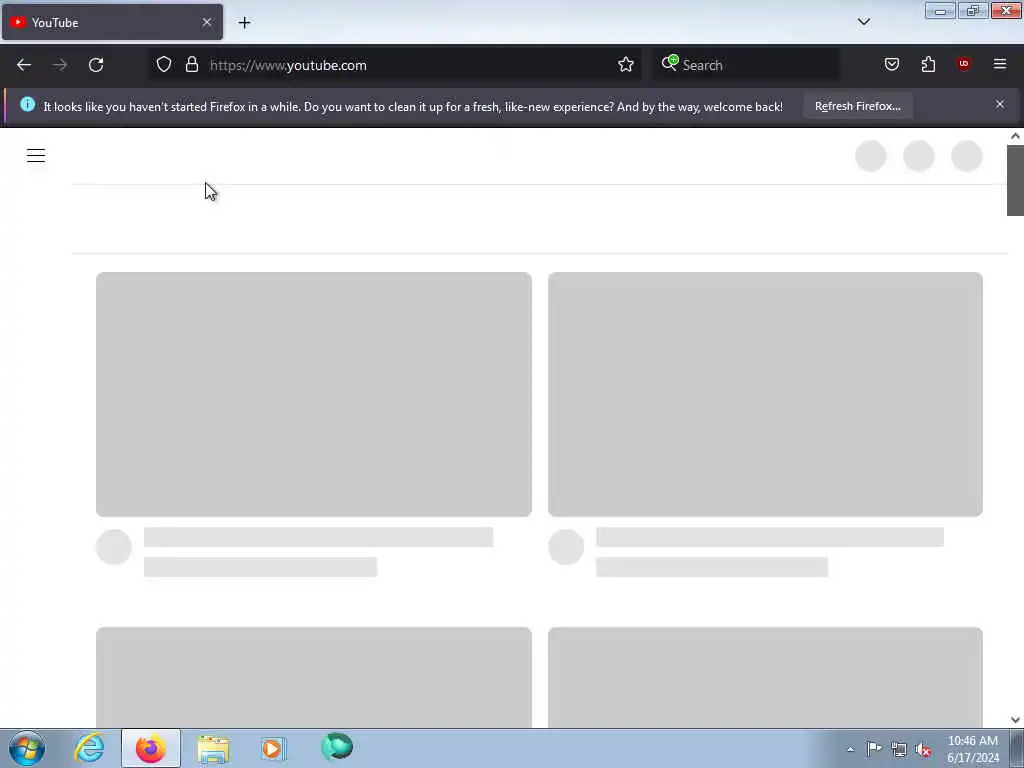Open the Pocket save icon
1024x768 pixels.
(x=892, y=65)
